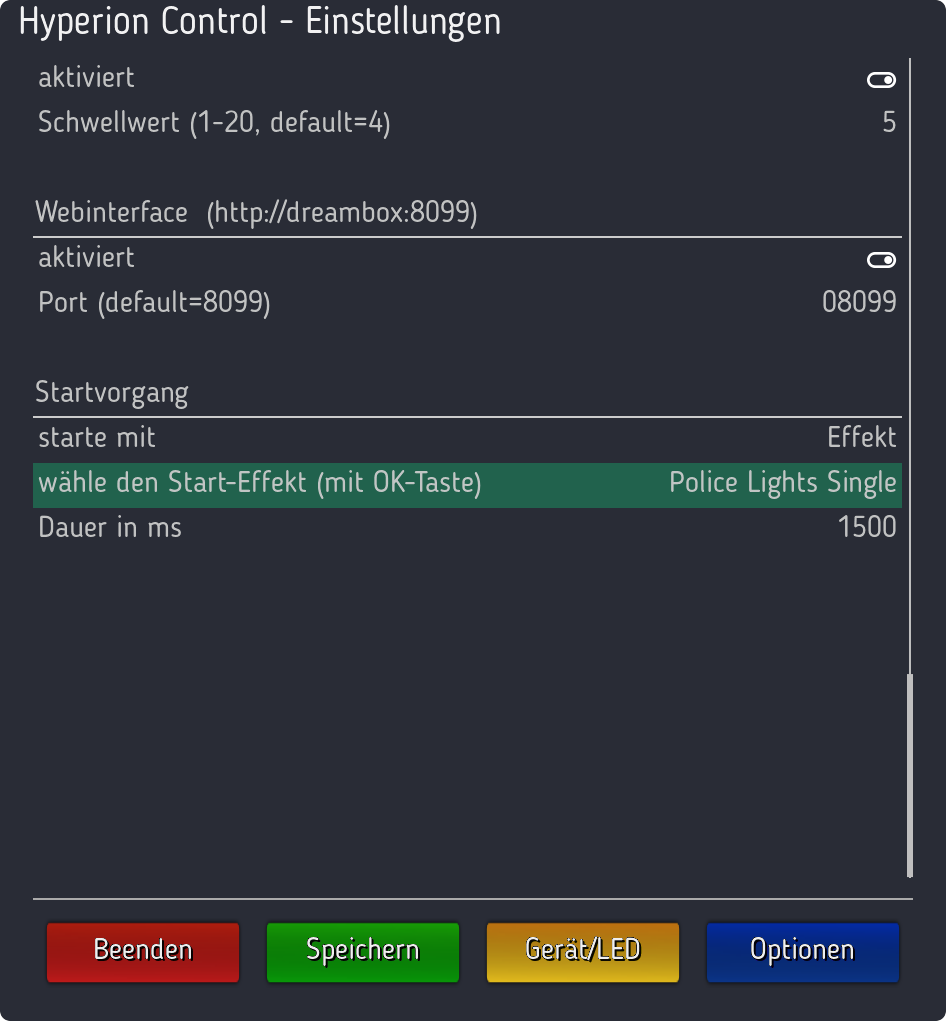Change the 'Effekt' start mode value
Image resolution: width=946 pixels, height=1021 pixels.
(861, 437)
